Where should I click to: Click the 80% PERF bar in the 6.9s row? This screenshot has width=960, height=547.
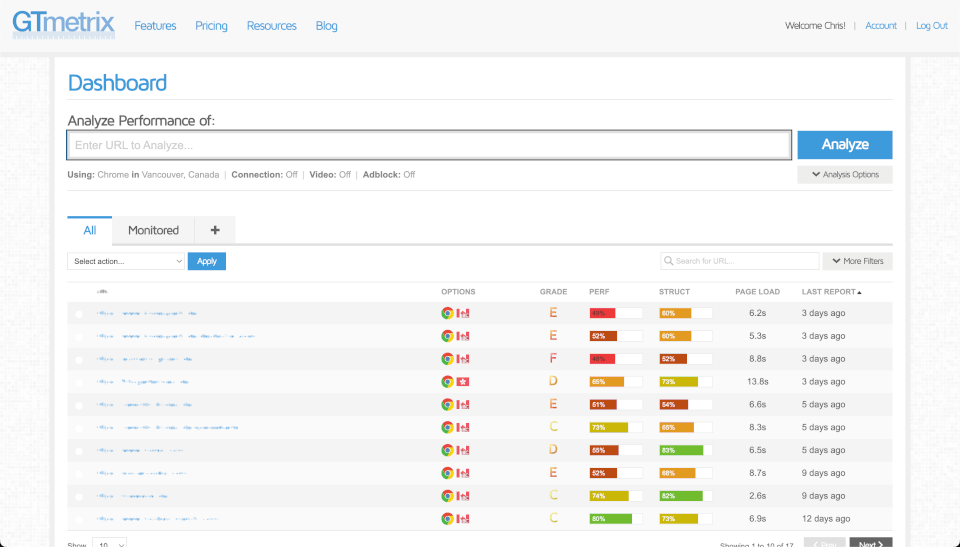[615, 519]
